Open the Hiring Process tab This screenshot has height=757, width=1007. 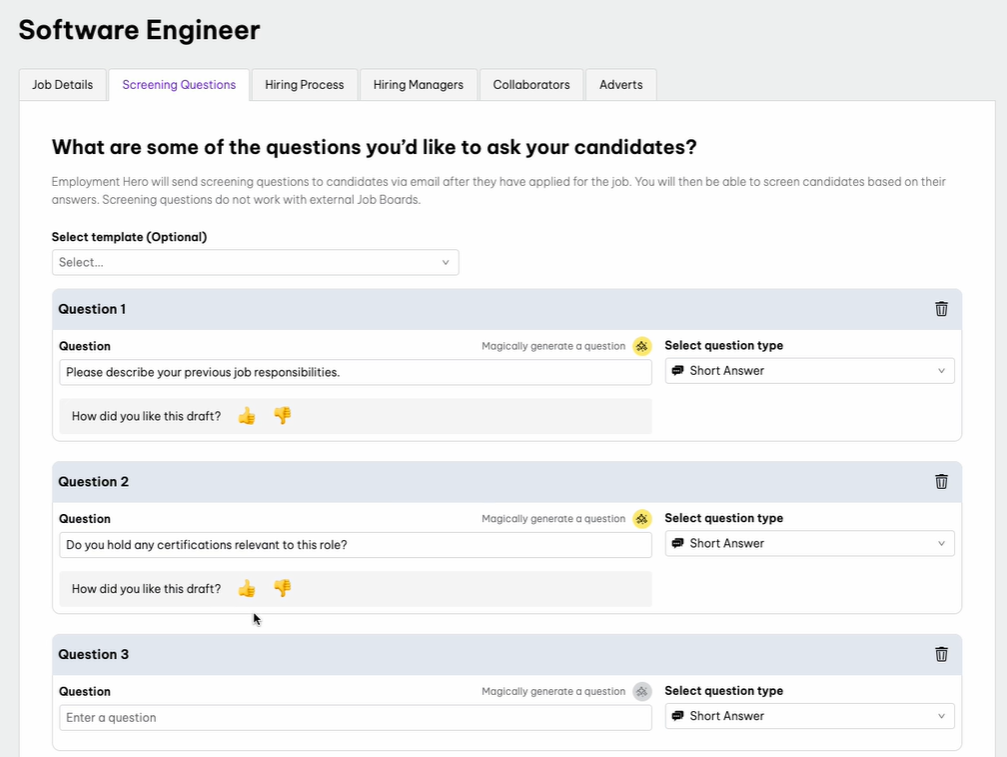click(x=304, y=85)
